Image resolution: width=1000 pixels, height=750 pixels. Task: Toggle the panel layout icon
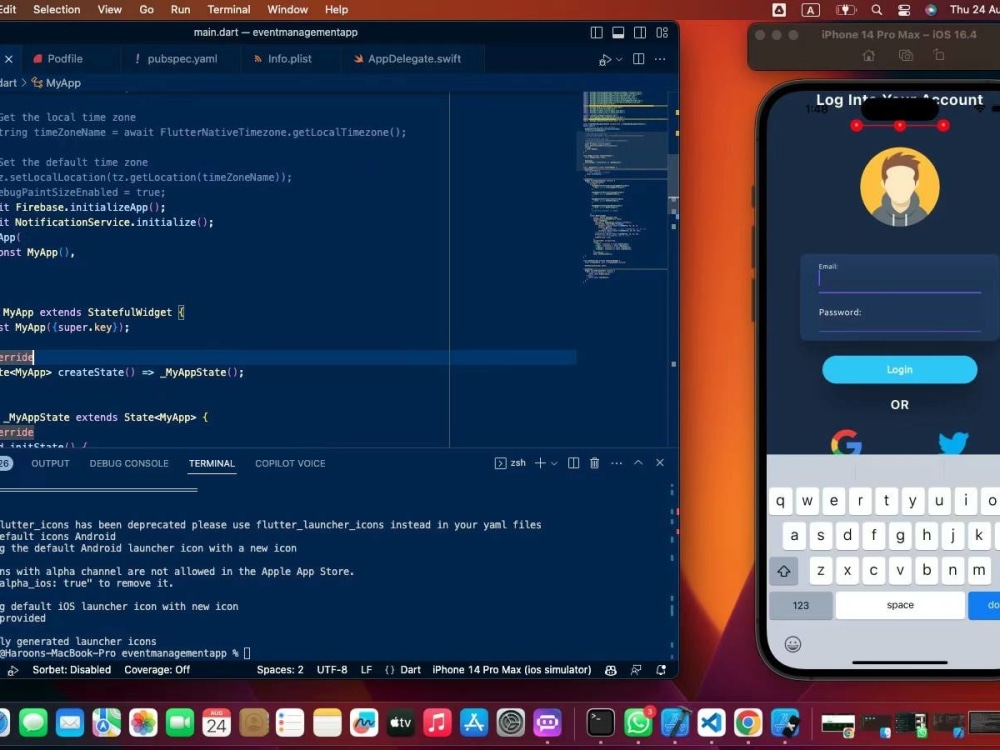tap(619, 32)
